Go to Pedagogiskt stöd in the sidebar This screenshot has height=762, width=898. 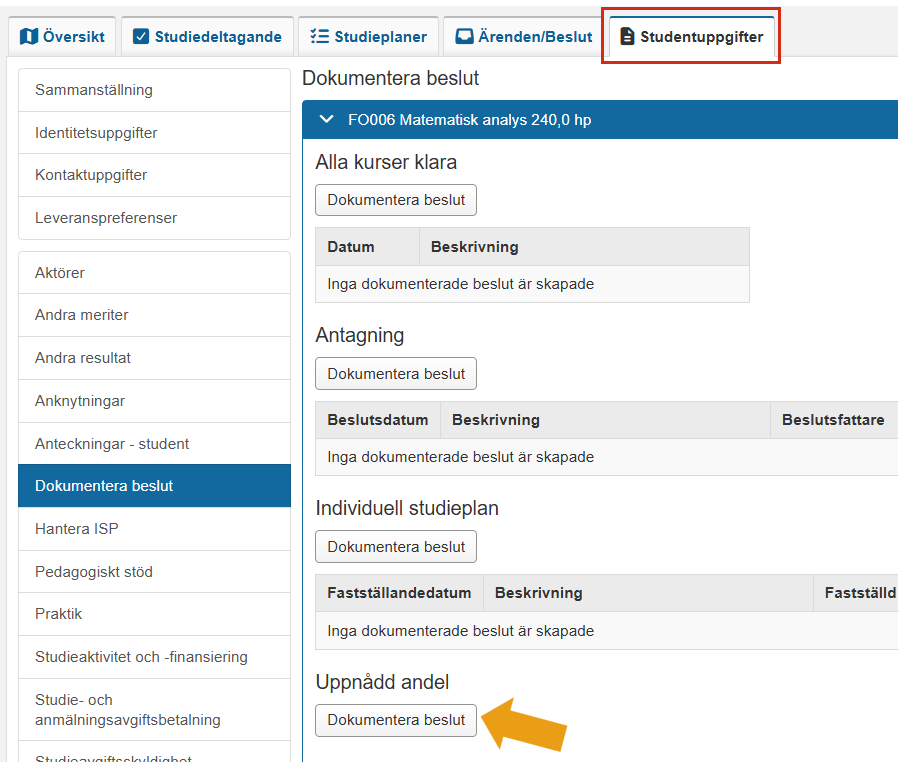(x=155, y=571)
